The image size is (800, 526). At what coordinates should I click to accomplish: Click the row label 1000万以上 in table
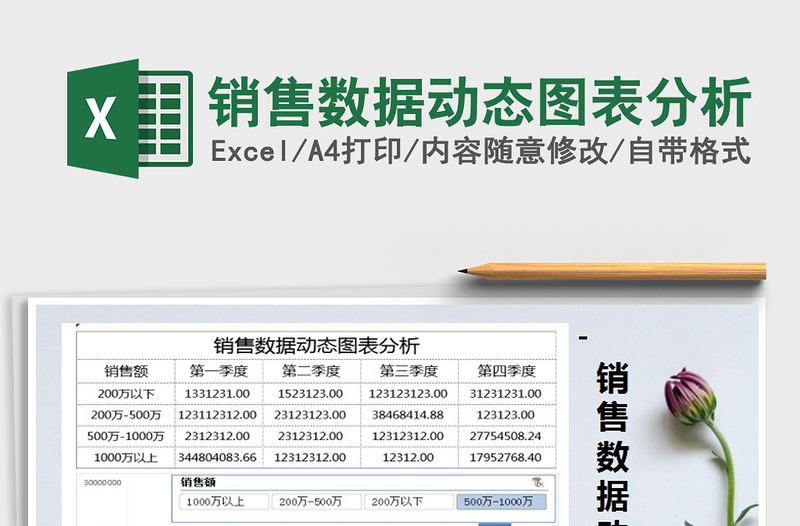click(x=126, y=458)
